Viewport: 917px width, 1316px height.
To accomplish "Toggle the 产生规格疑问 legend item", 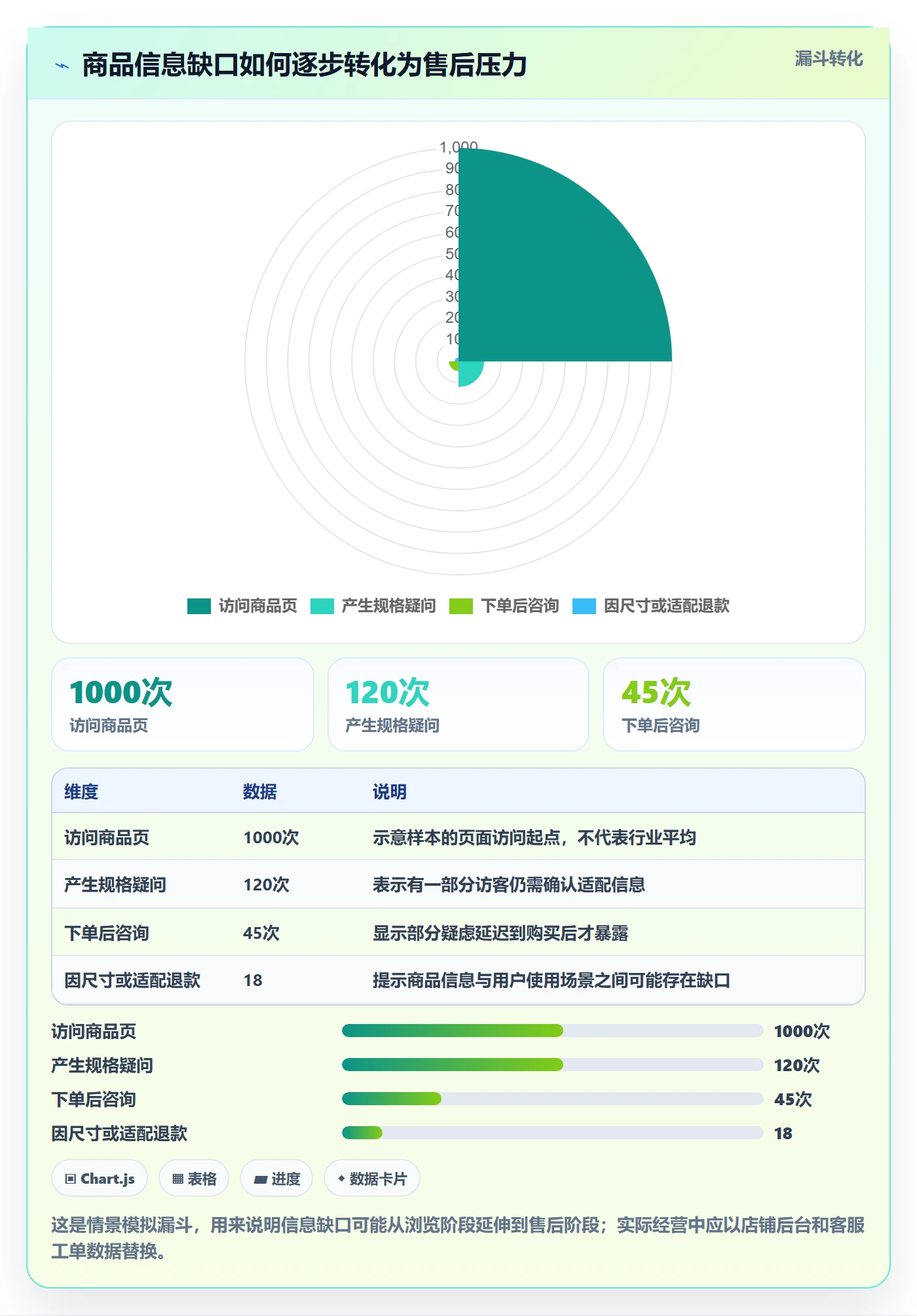I will pos(373,606).
